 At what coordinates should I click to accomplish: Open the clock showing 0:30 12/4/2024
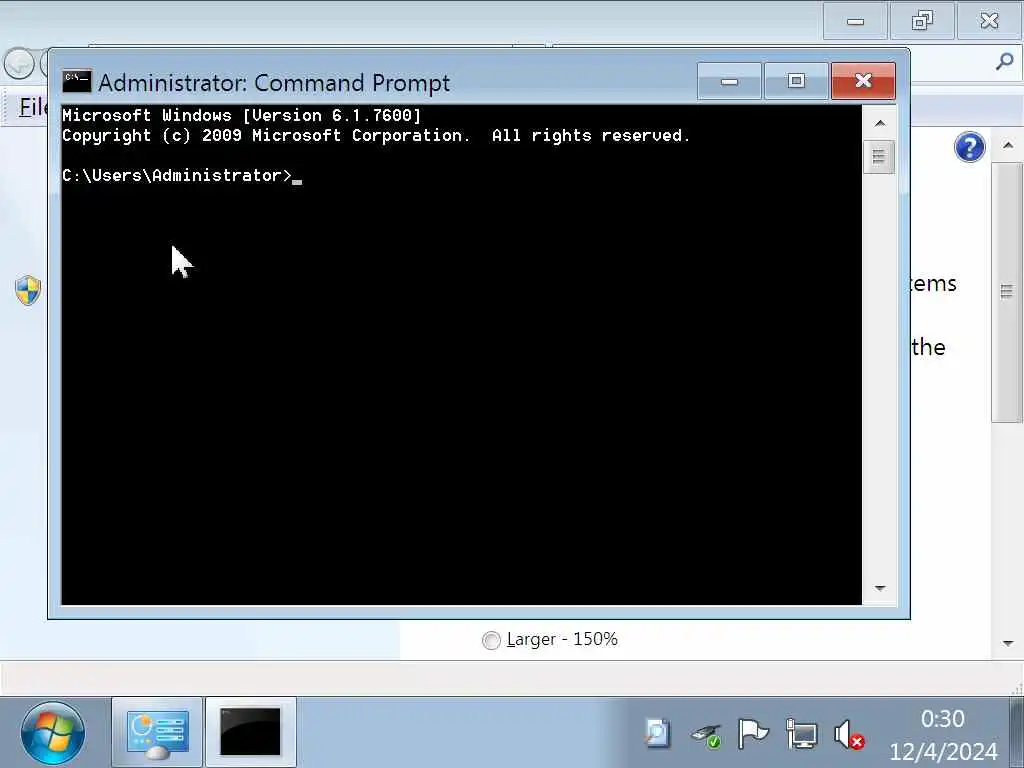942,735
